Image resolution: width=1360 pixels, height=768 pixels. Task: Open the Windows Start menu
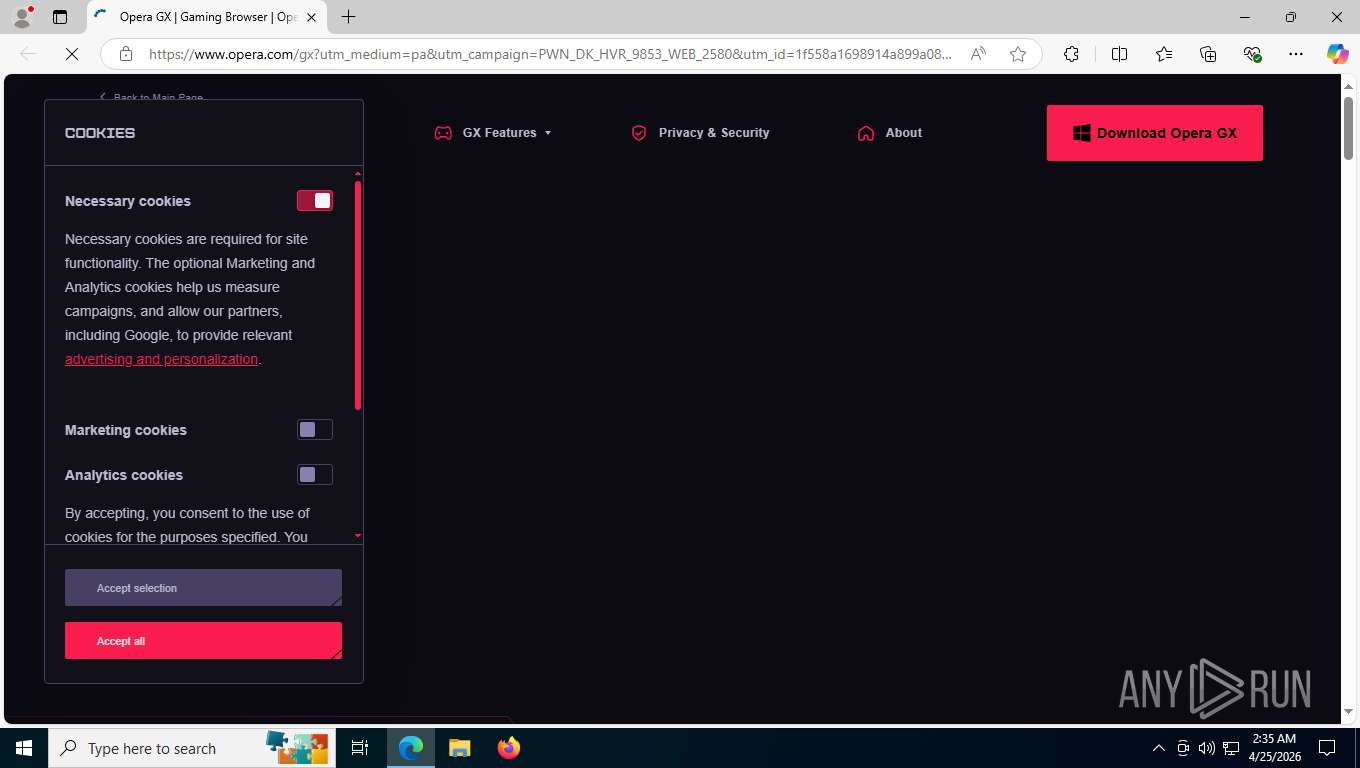click(23, 748)
